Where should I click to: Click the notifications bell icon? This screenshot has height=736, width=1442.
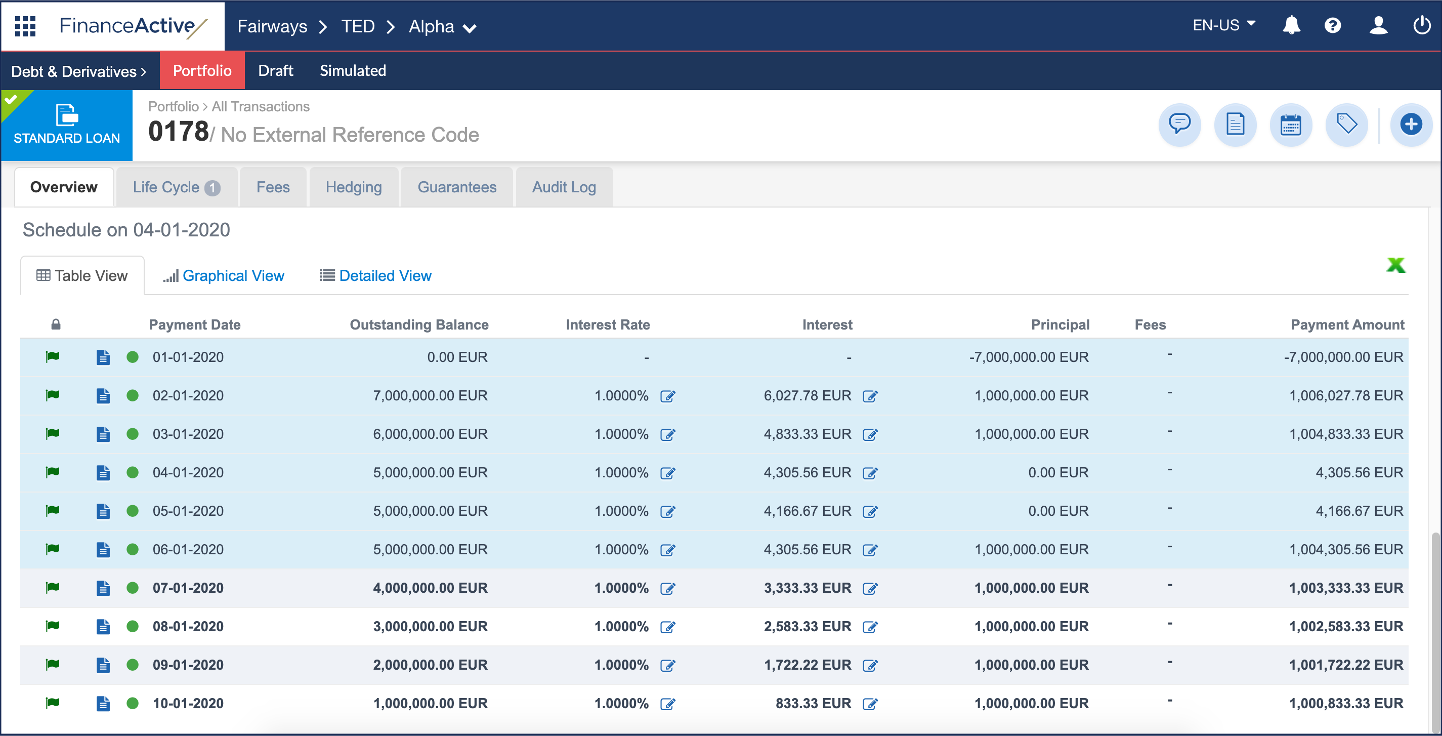(1291, 26)
